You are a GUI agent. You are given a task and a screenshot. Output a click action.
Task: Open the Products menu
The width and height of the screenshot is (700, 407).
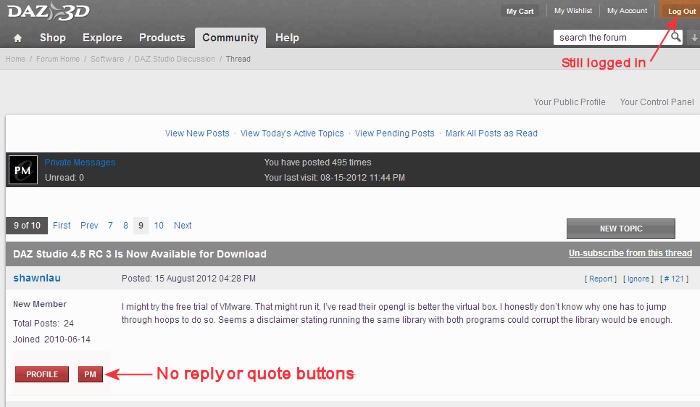(x=162, y=37)
